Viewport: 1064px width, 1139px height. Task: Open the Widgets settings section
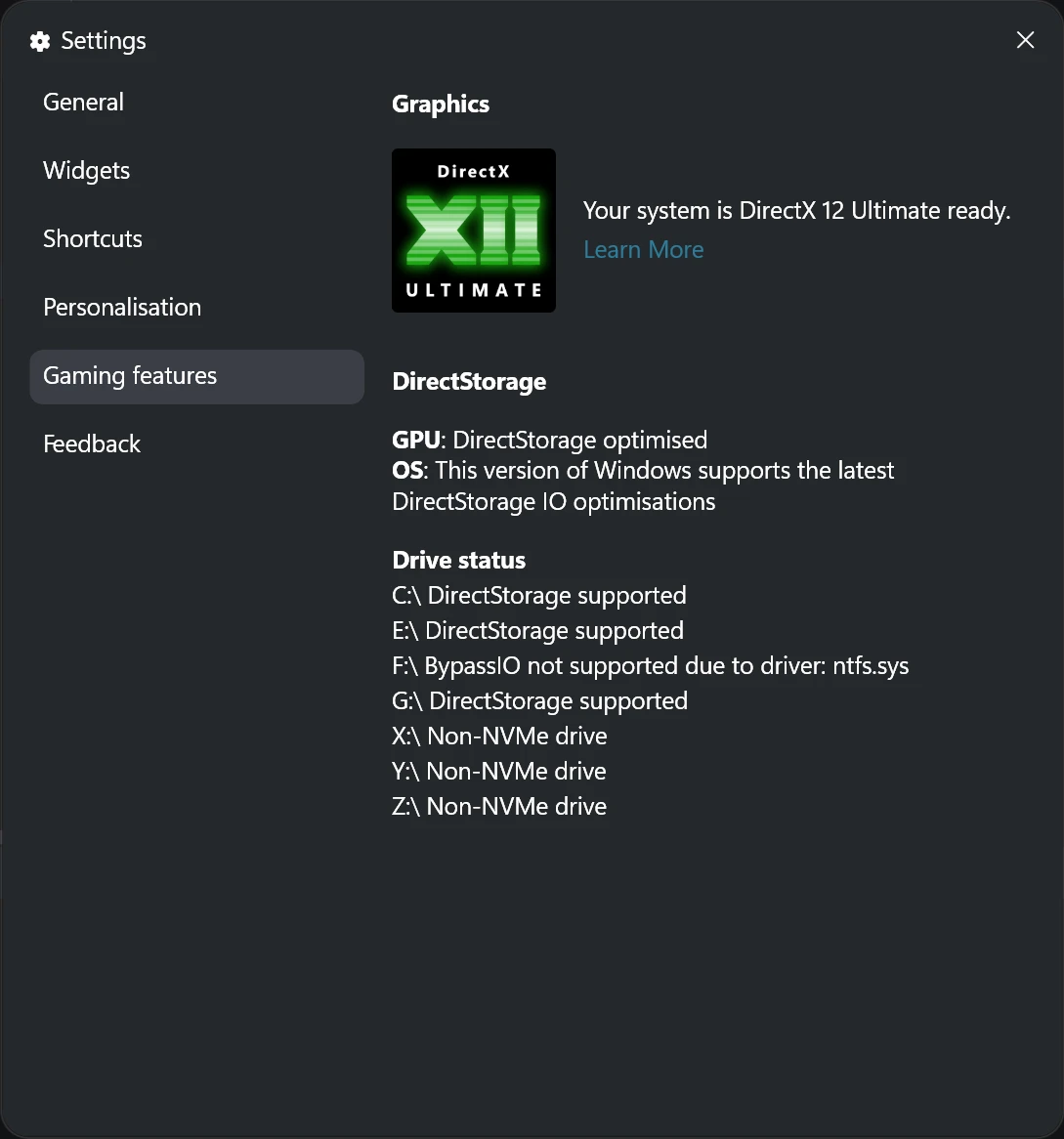[x=86, y=170]
